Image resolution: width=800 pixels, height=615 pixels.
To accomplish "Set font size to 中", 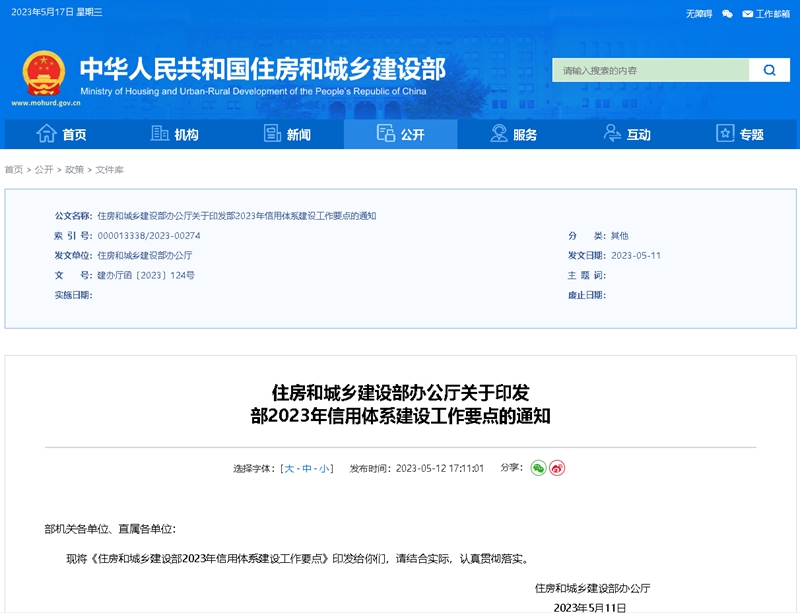I will pos(307,469).
